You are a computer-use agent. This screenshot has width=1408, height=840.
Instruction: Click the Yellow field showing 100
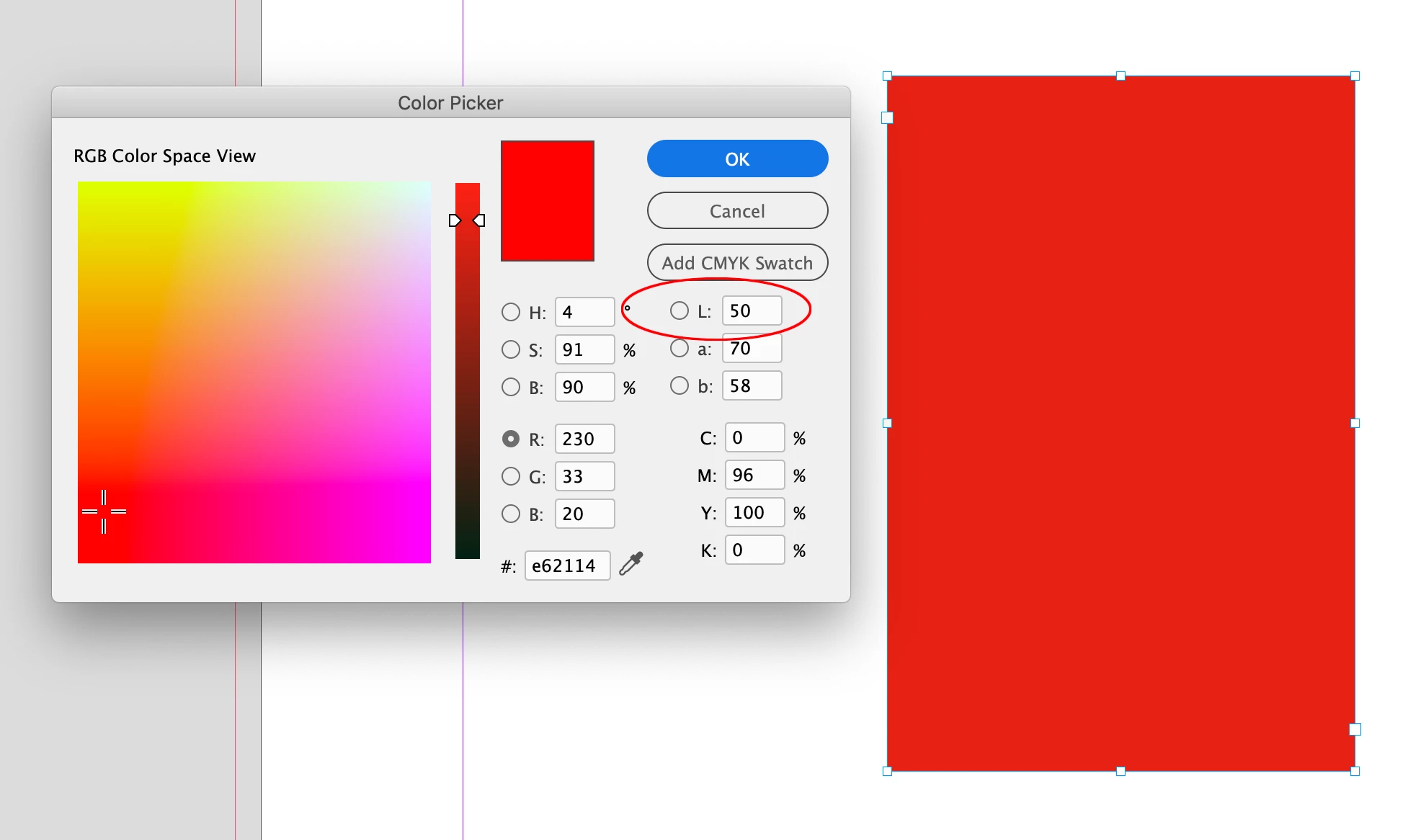[754, 512]
